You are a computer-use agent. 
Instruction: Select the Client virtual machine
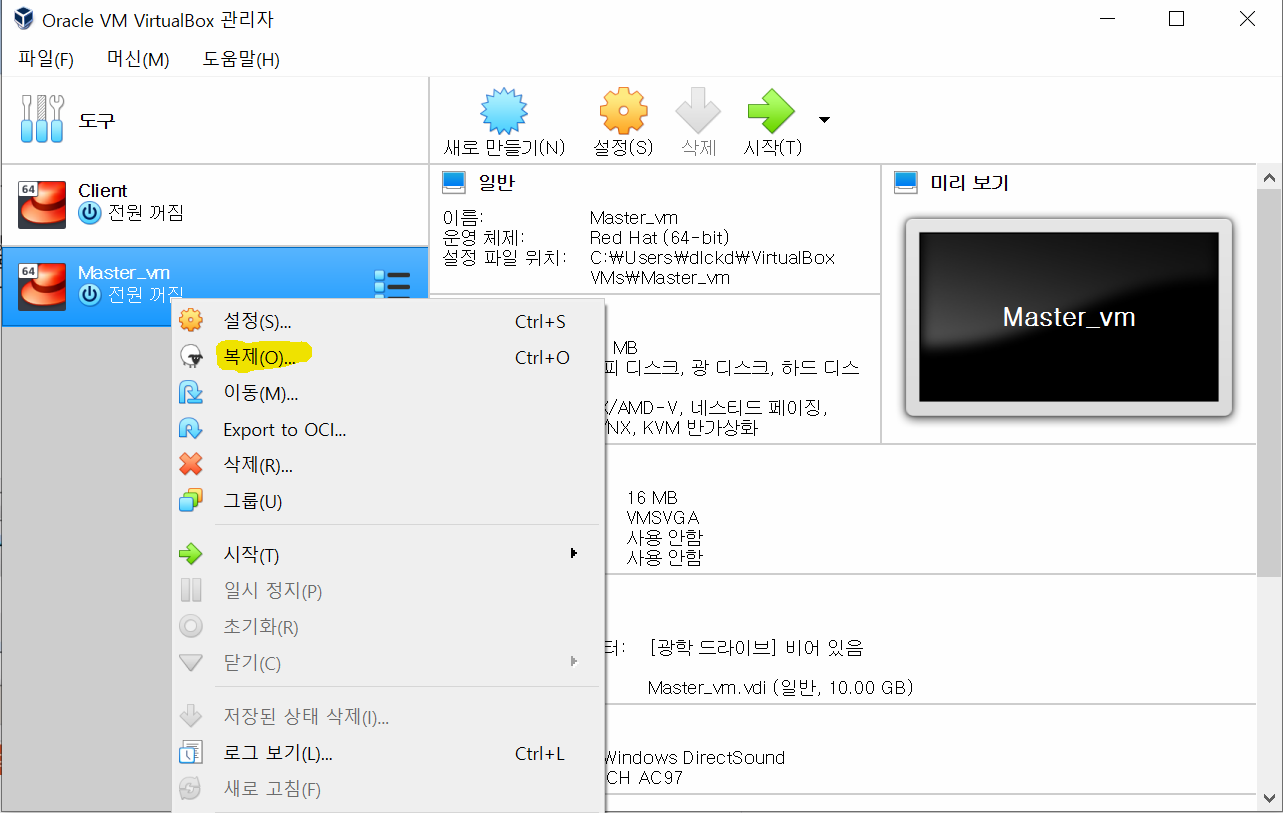[215, 205]
